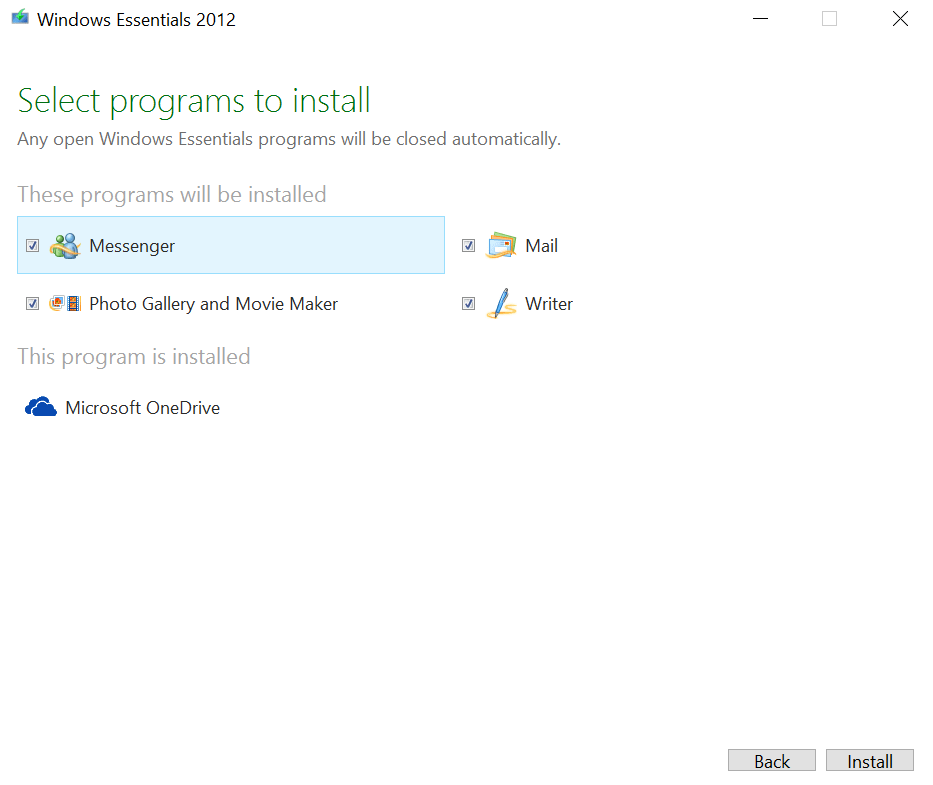
Task: Minimize the Windows Essentials 2012 window
Action: [760, 19]
